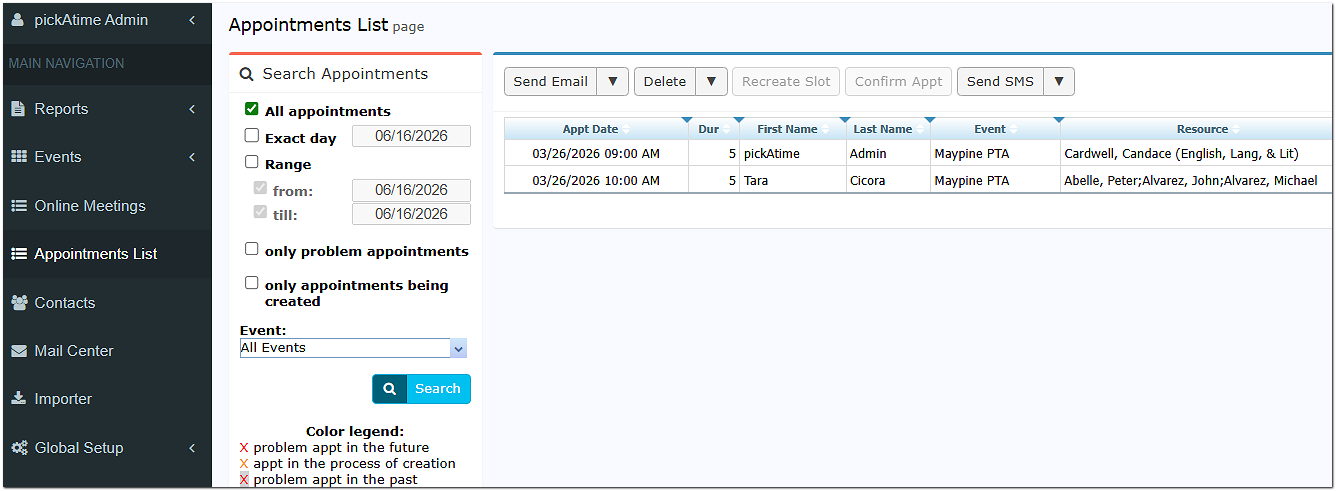Open the Send SMS dropdown arrow
This screenshot has height=491, width=1336.
[x=1059, y=82]
